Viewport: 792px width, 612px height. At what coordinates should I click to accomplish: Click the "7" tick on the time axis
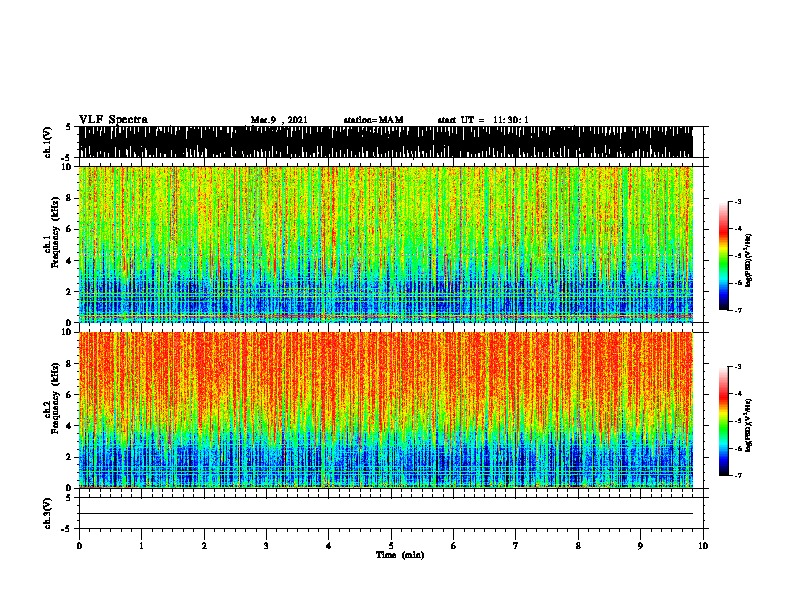point(516,546)
